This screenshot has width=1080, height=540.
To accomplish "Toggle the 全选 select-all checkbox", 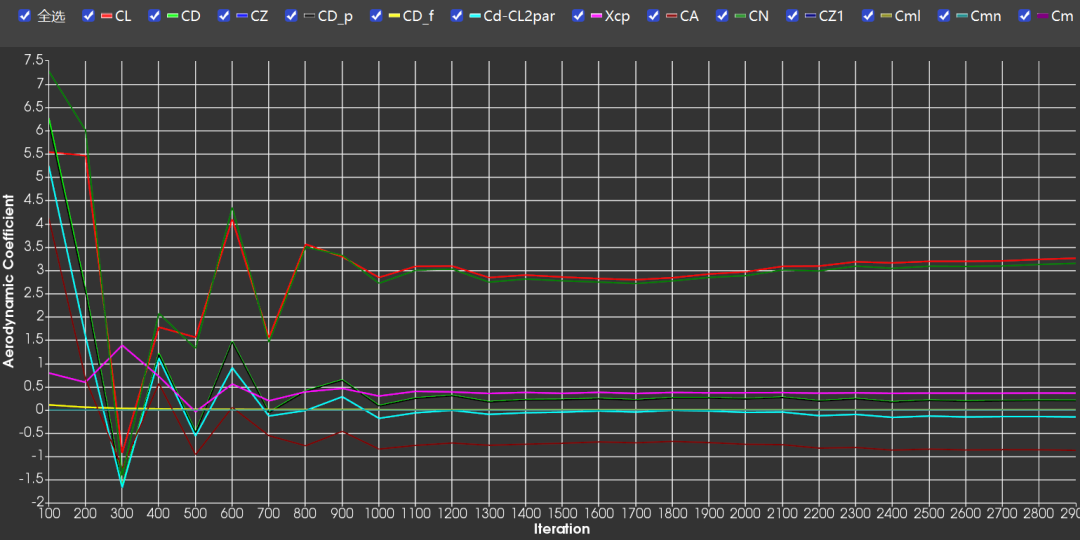I will click(25, 16).
